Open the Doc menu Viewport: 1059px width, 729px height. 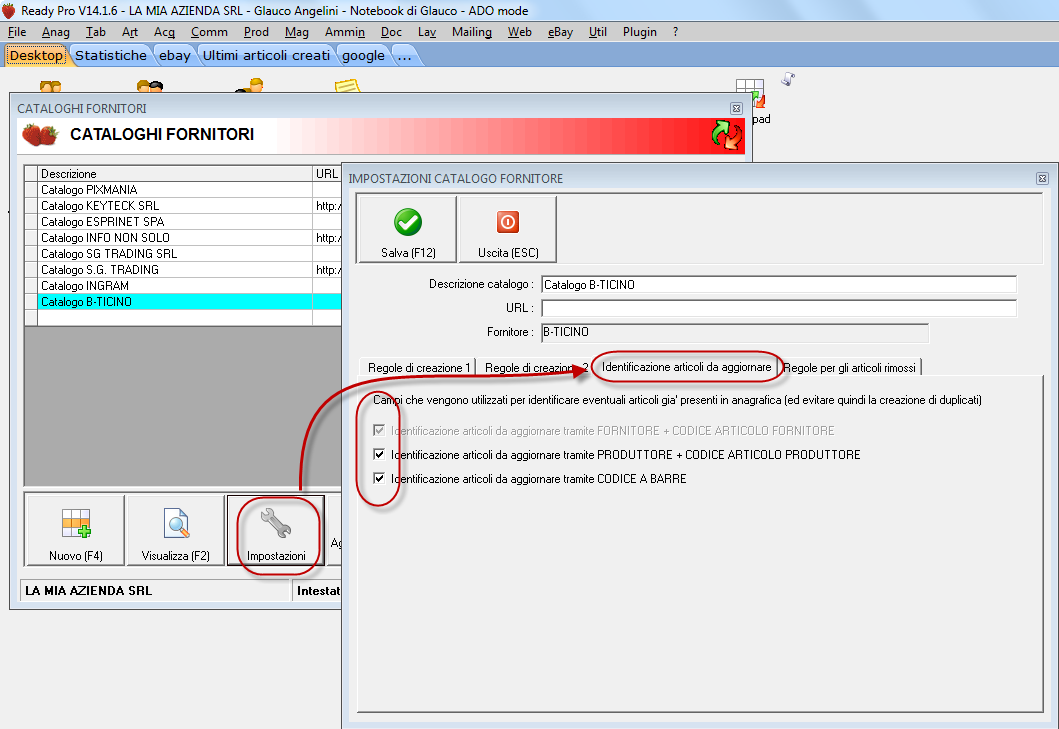tap(391, 32)
